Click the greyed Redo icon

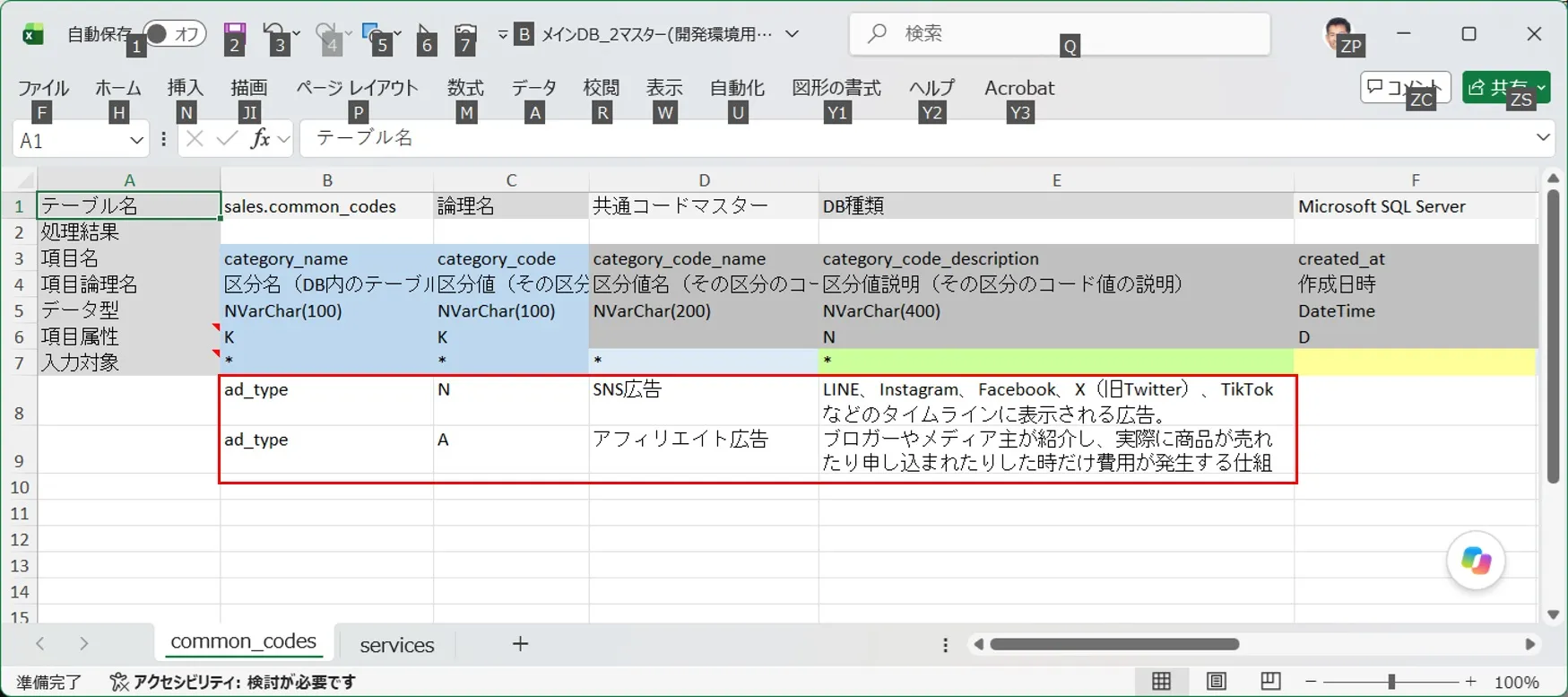(326, 34)
